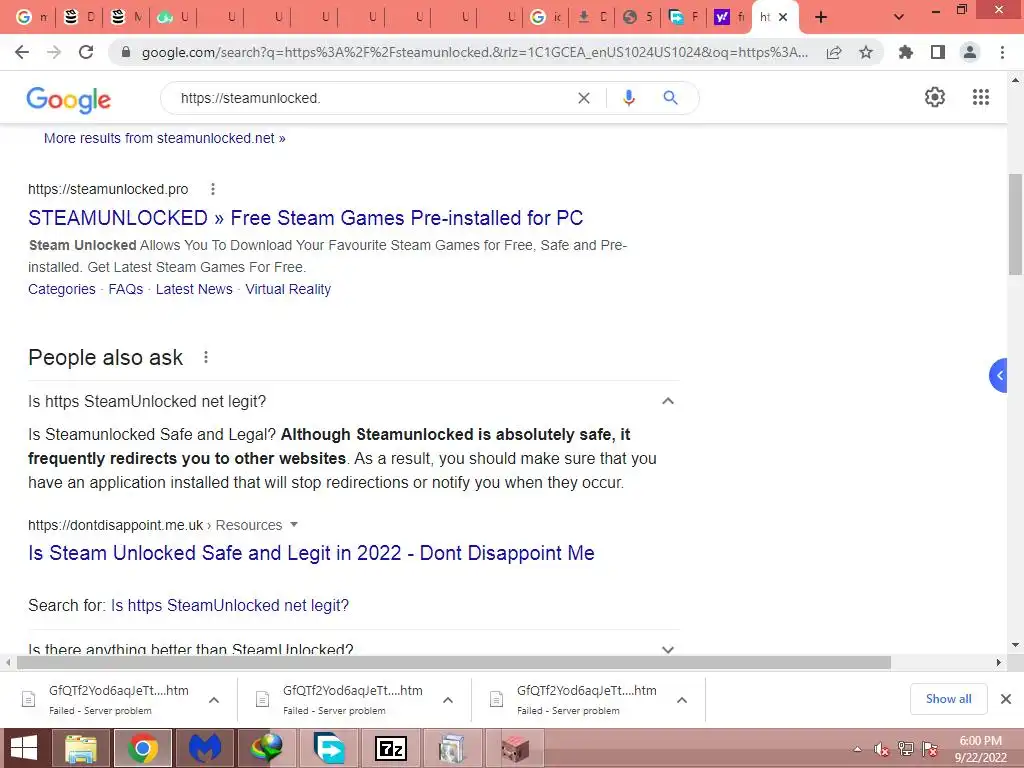Open 'Is Steam Unlocked Safe and Legit in 2022'
Viewport: 1024px width, 768px height.
tap(312, 552)
